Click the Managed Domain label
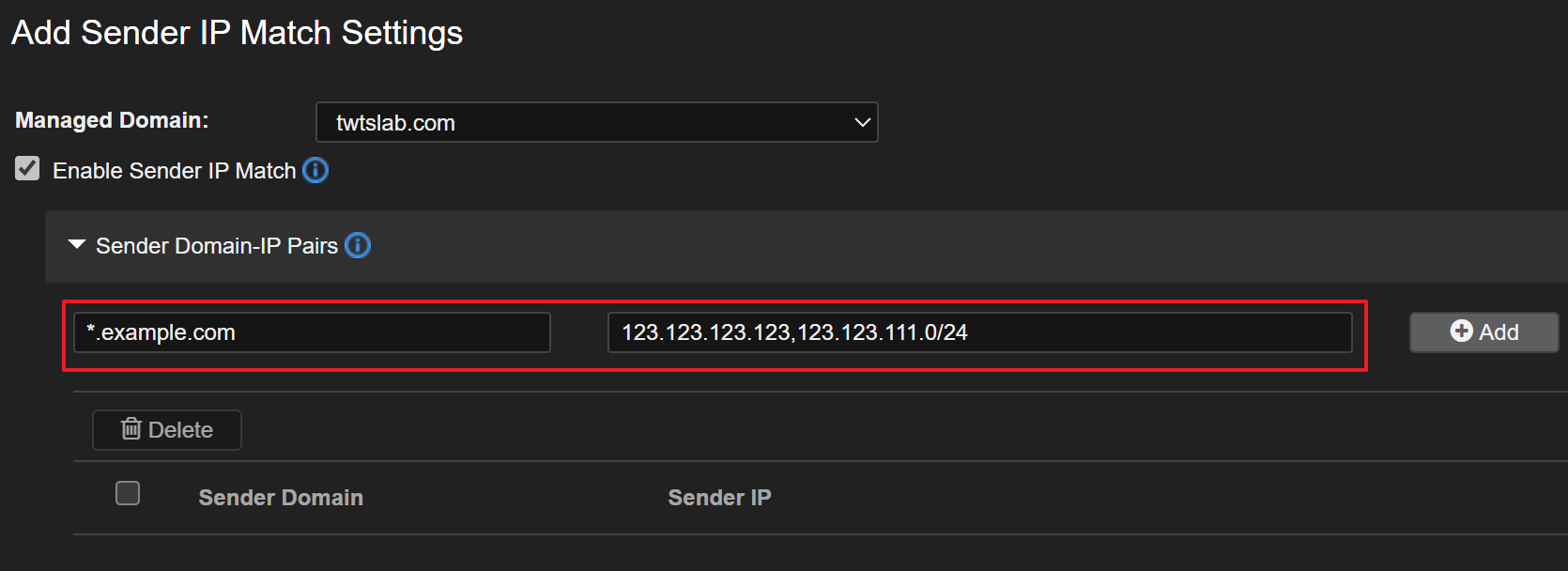This screenshot has height=571, width=1568. click(112, 120)
